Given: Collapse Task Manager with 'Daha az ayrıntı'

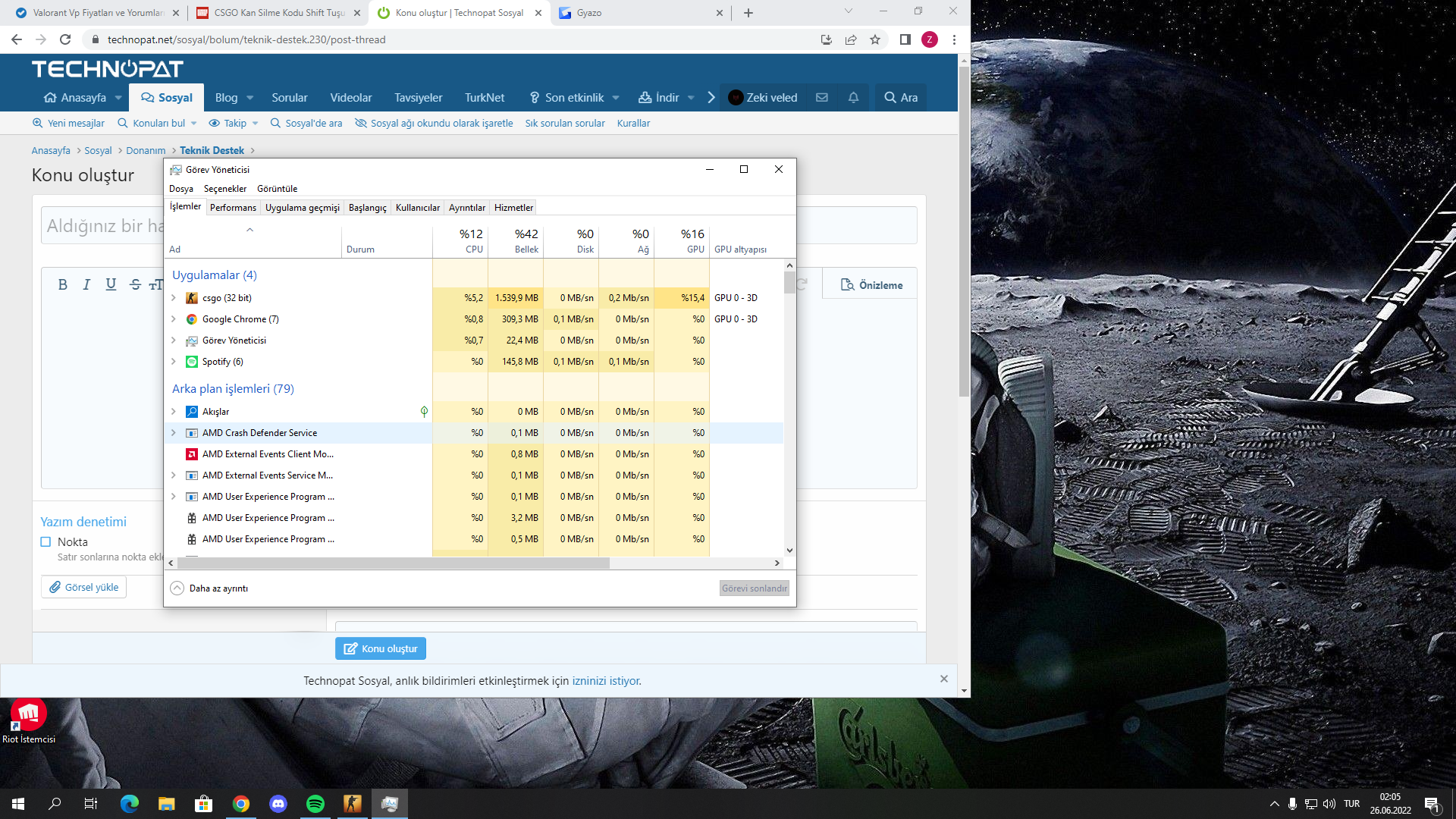Looking at the screenshot, I should [209, 588].
